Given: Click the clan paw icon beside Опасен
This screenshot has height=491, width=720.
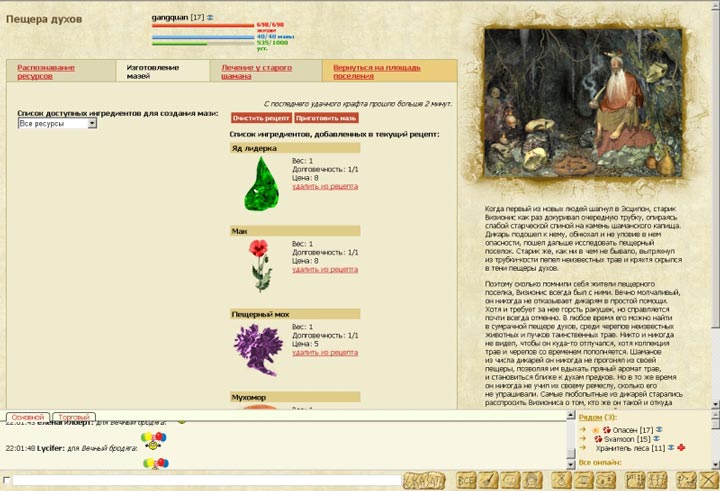Looking at the screenshot, I should pyautogui.click(x=607, y=430).
